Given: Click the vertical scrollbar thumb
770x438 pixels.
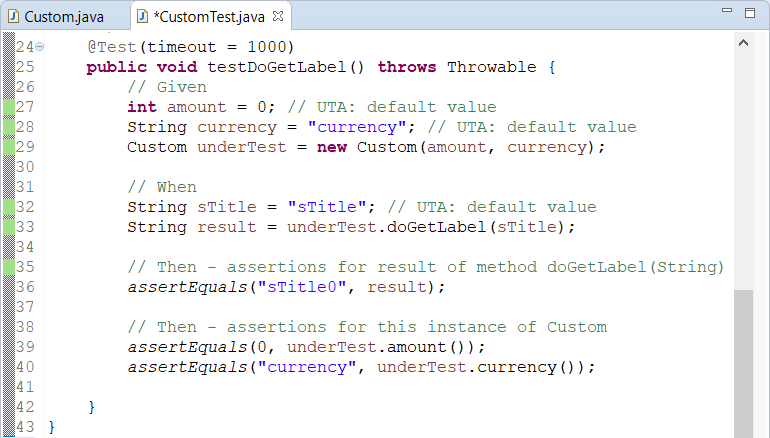Looking at the screenshot, I should tap(743, 364).
